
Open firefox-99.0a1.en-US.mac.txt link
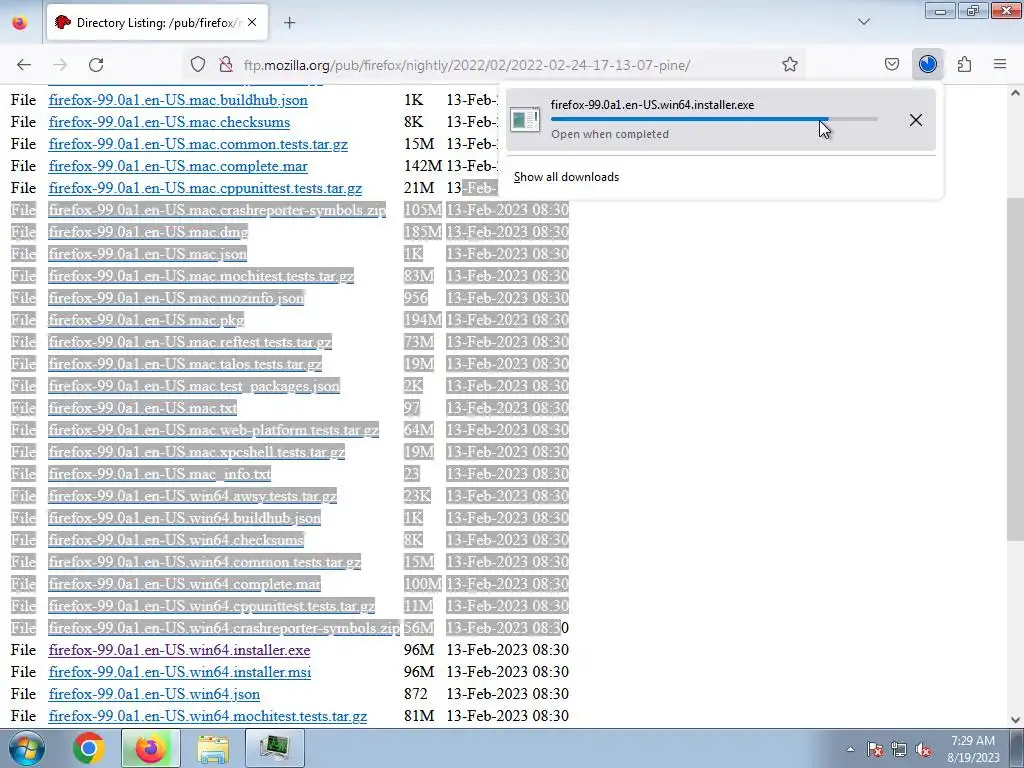coord(142,408)
